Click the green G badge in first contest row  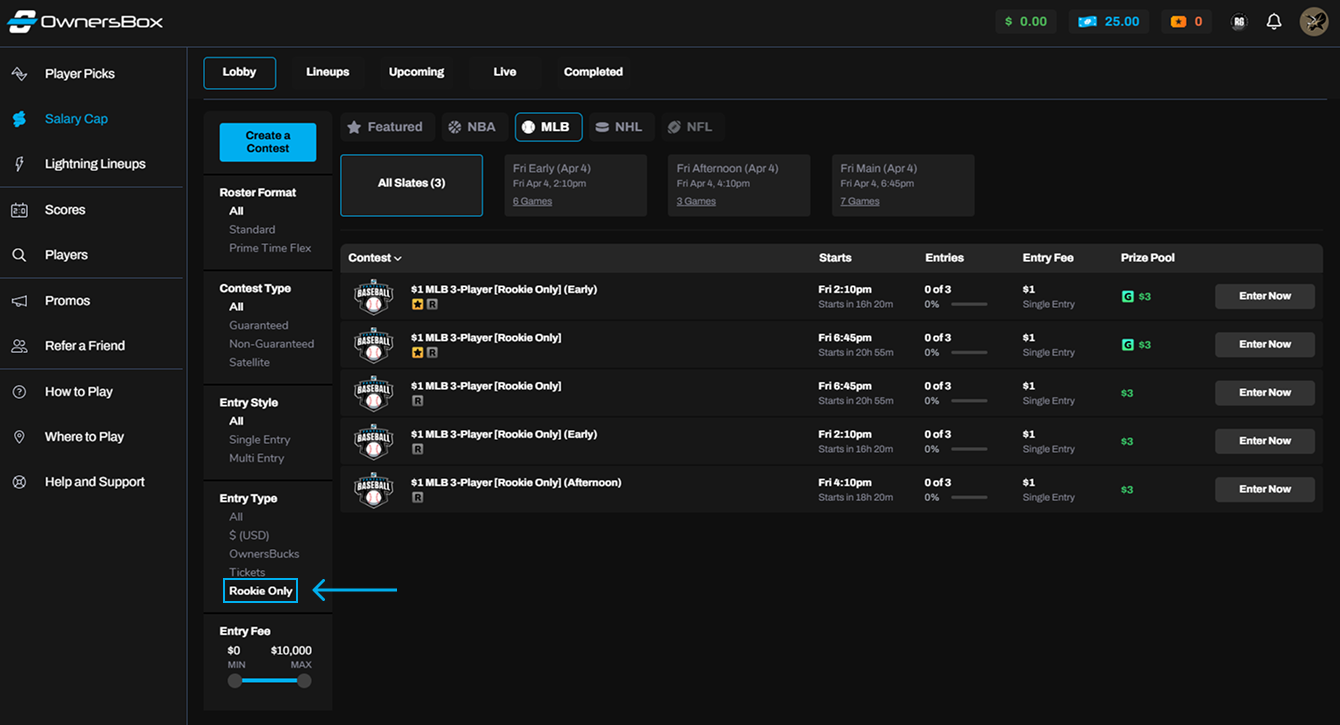pyautogui.click(x=1127, y=297)
